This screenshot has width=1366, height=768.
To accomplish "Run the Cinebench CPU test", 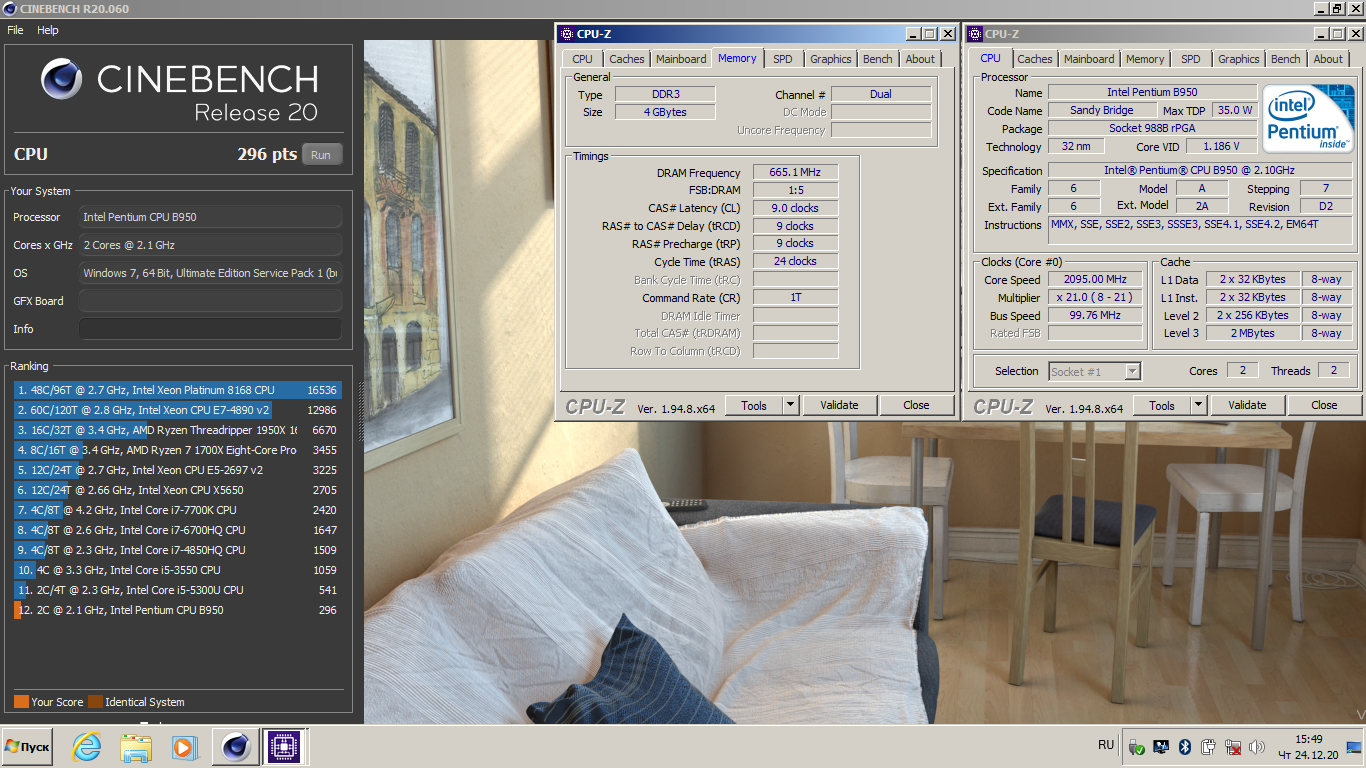I will tap(321, 154).
